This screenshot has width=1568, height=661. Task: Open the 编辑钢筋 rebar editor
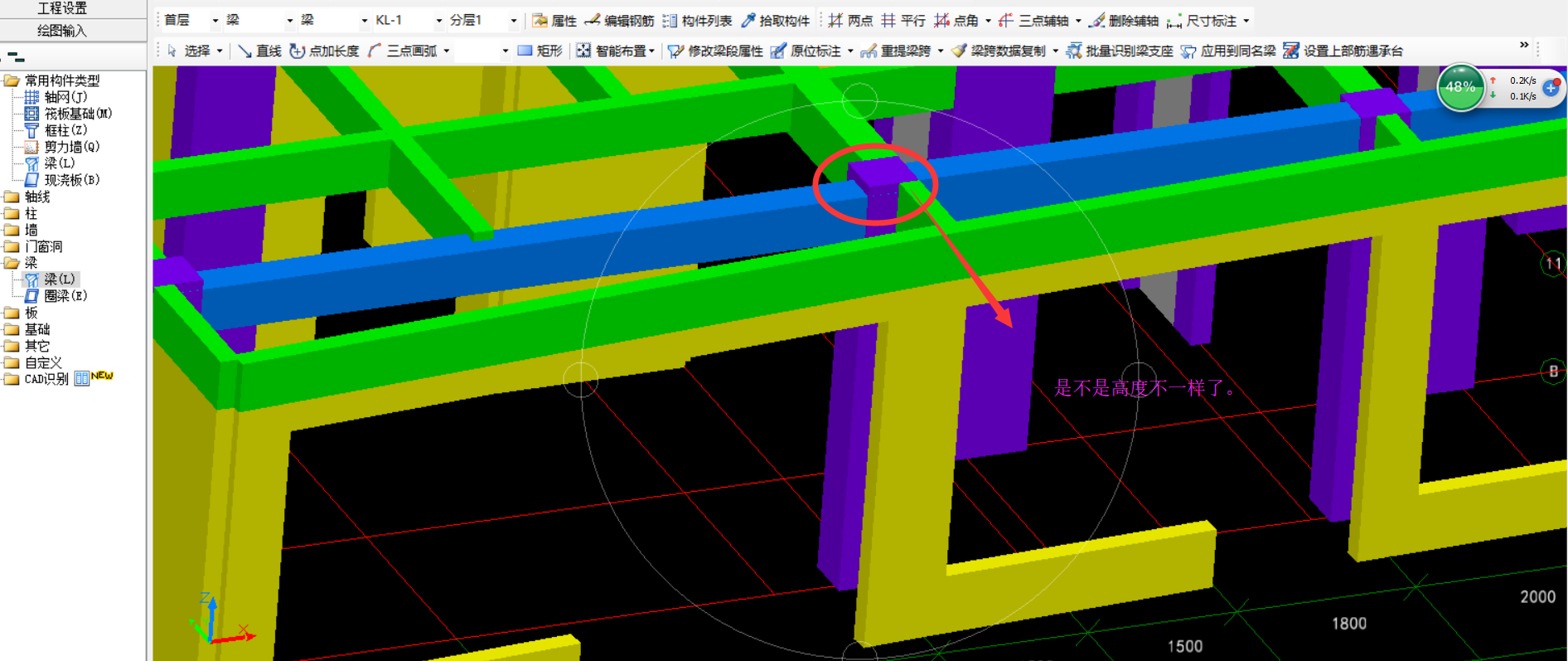(619, 21)
